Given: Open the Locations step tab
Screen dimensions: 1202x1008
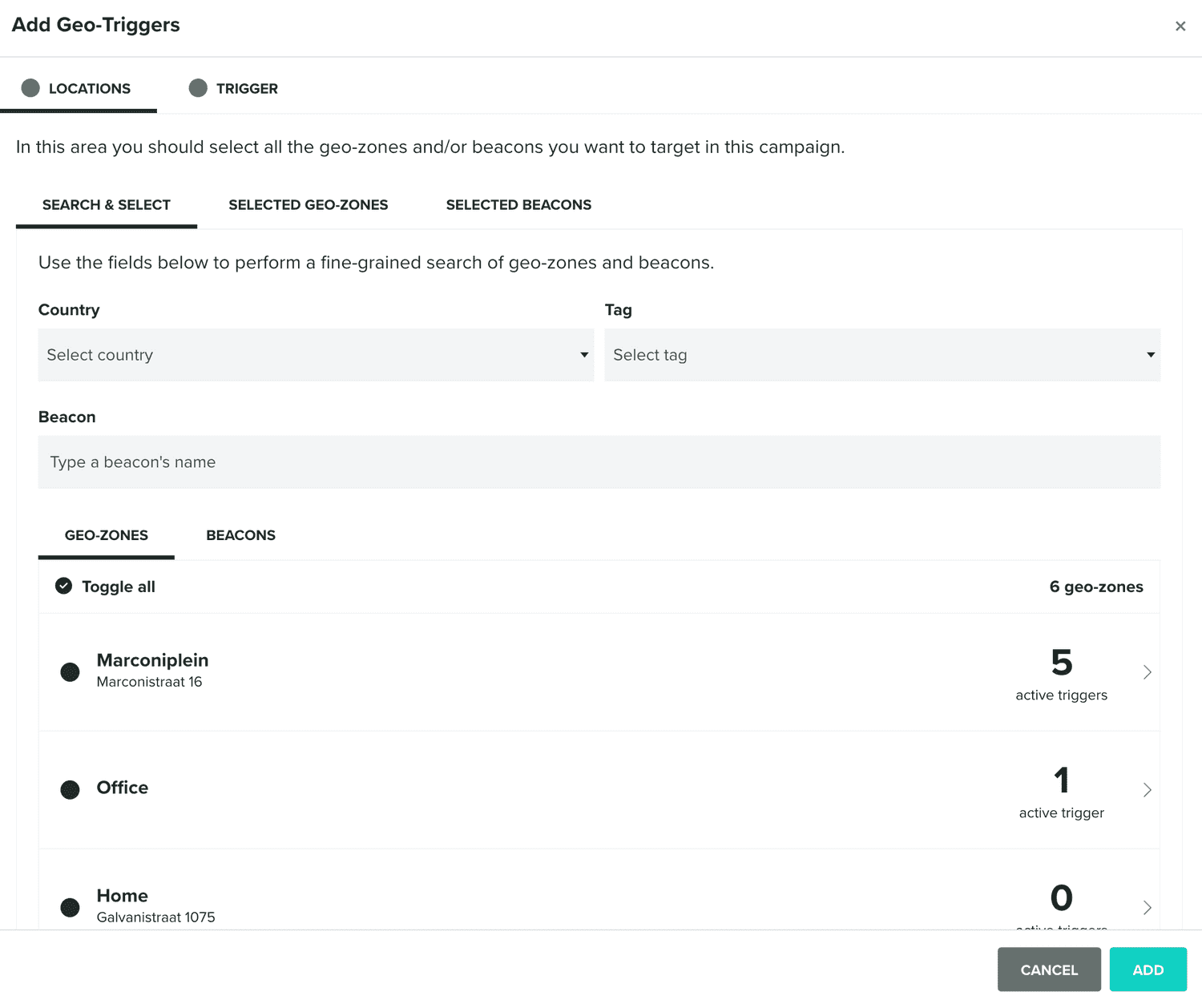Looking at the screenshot, I should pos(79,88).
